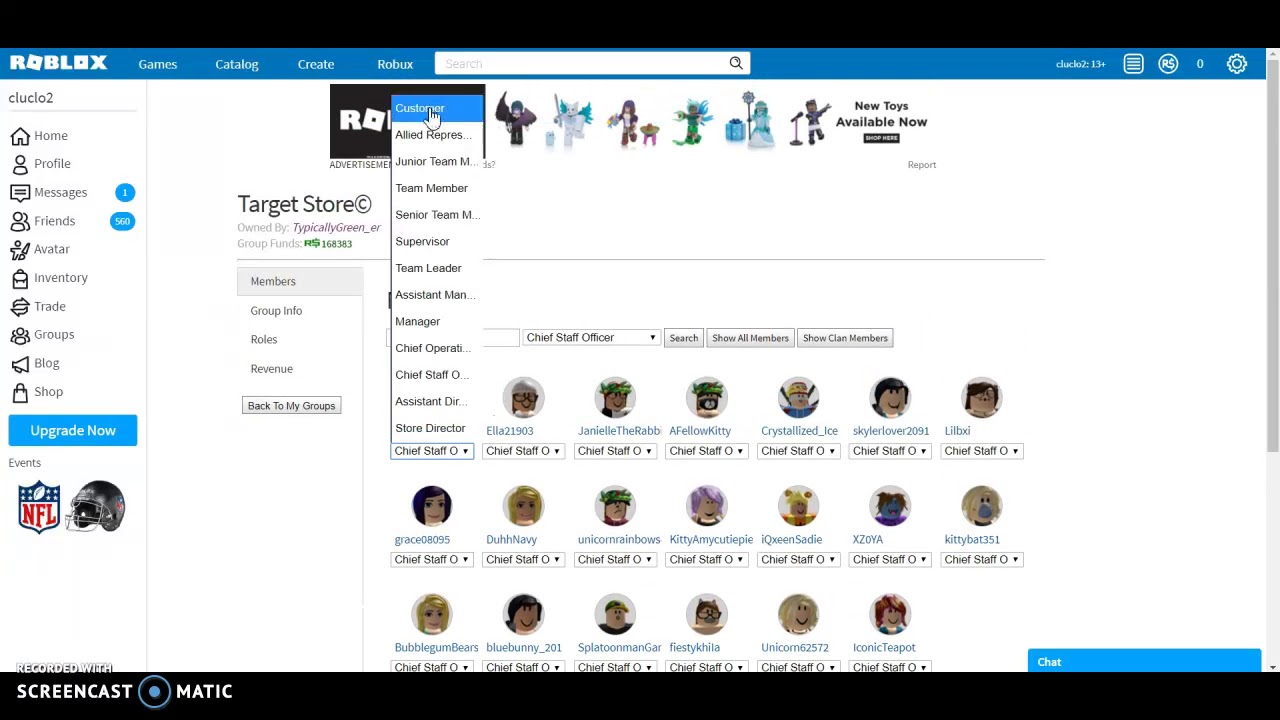Open DuhhNavy's avatar thumbnail

(523, 506)
